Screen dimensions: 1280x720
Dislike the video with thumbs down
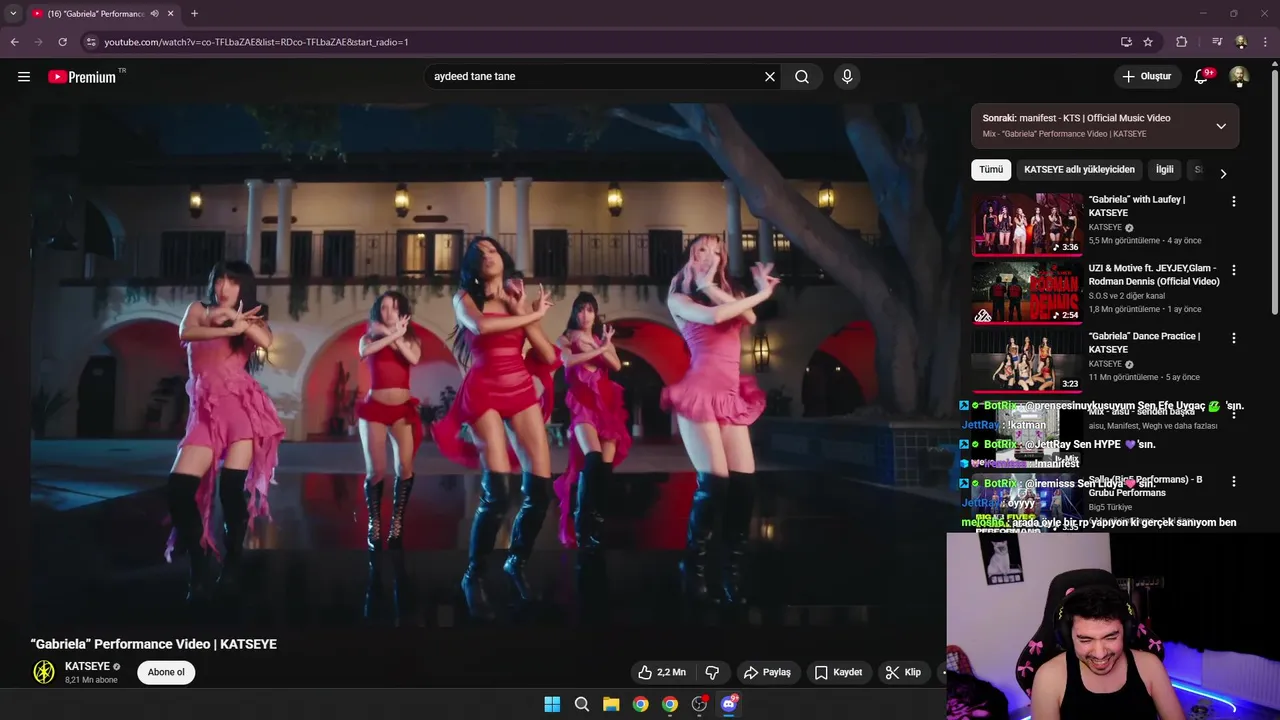[x=712, y=672]
